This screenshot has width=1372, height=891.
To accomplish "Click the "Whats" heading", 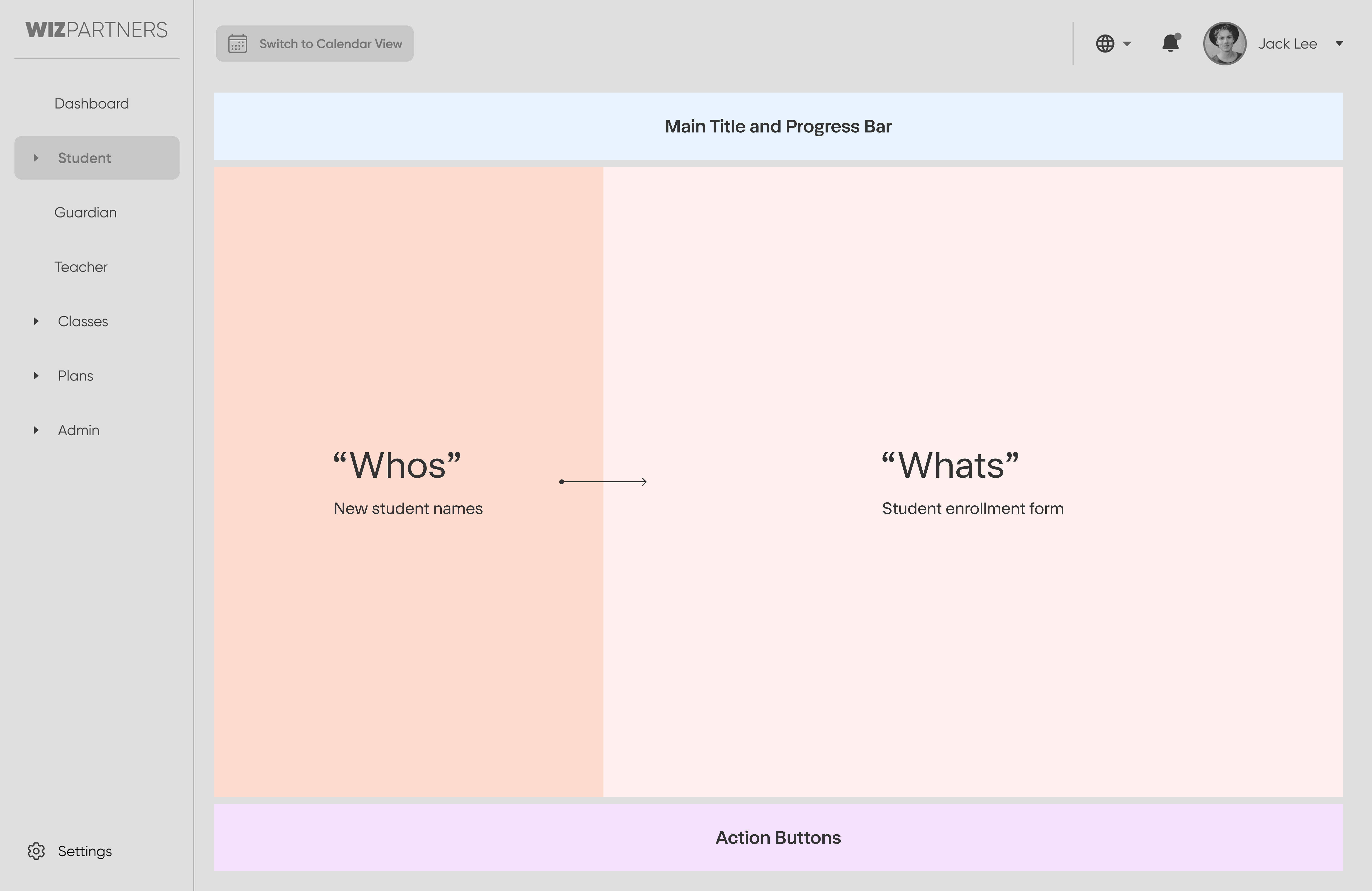I will [x=951, y=465].
